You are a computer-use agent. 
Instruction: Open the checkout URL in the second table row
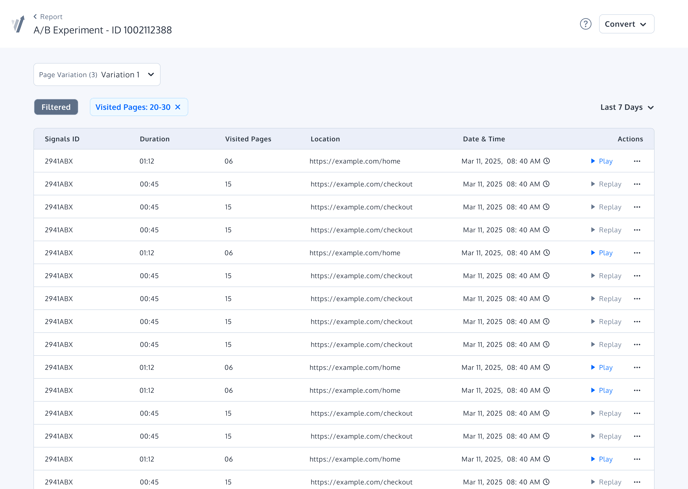pyautogui.click(x=361, y=184)
